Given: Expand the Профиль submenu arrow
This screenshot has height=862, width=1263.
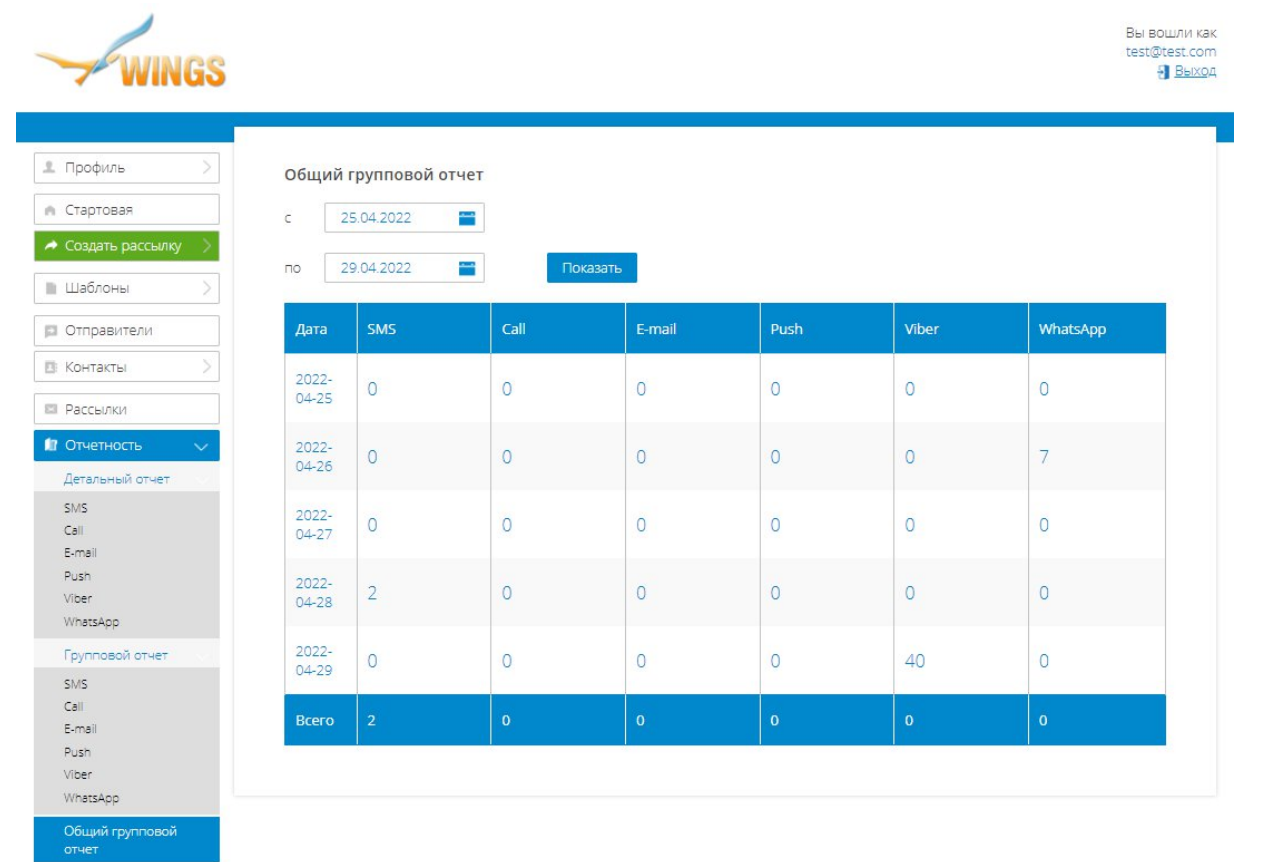Looking at the screenshot, I should click(x=206, y=168).
